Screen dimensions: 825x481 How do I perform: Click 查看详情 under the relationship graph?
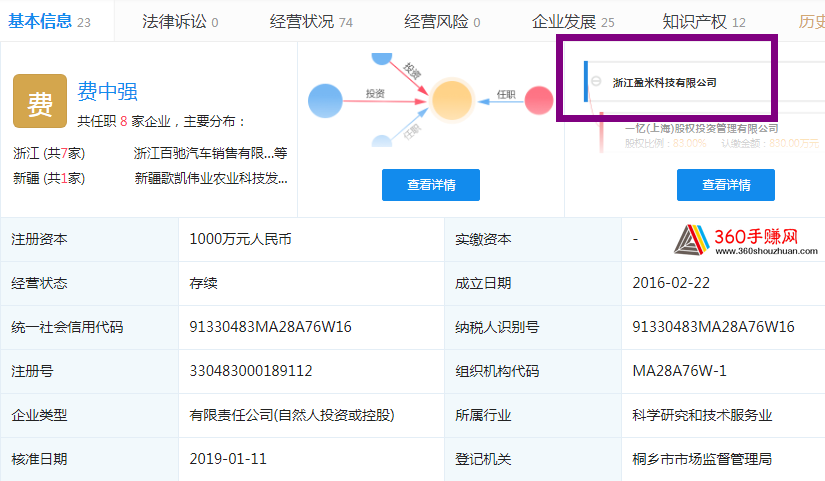431,185
